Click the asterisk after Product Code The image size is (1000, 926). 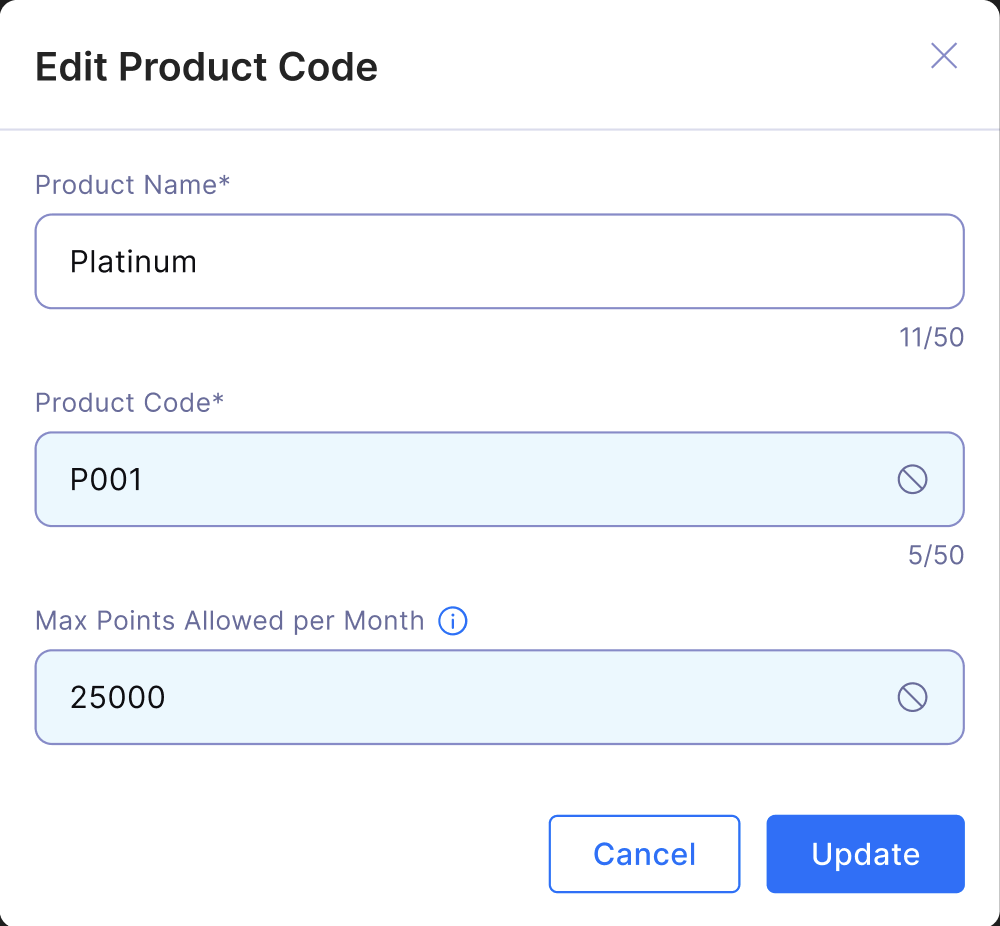[x=218, y=401]
